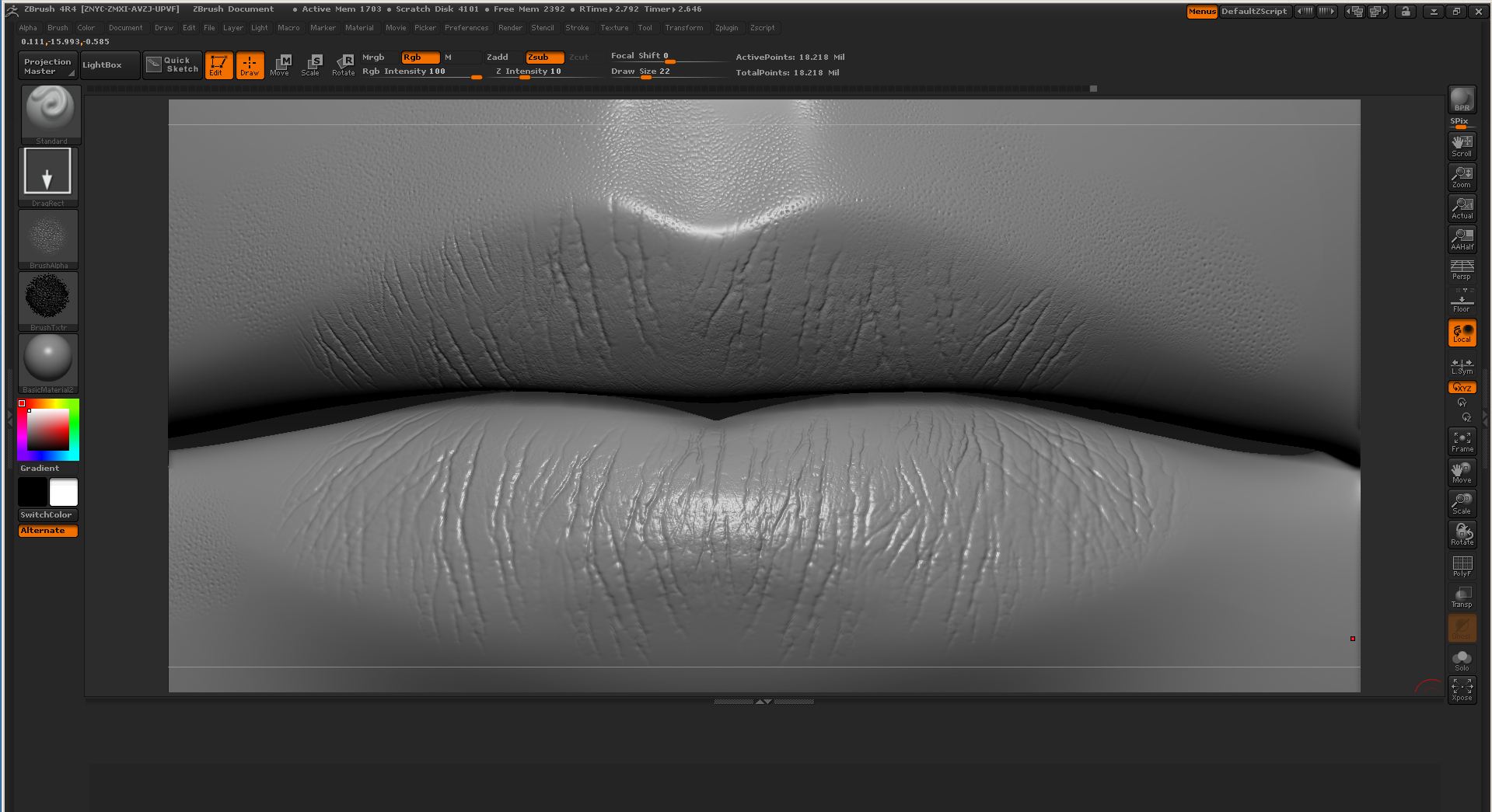
Task: Open the Preferences menu
Action: (x=466, y=28)
